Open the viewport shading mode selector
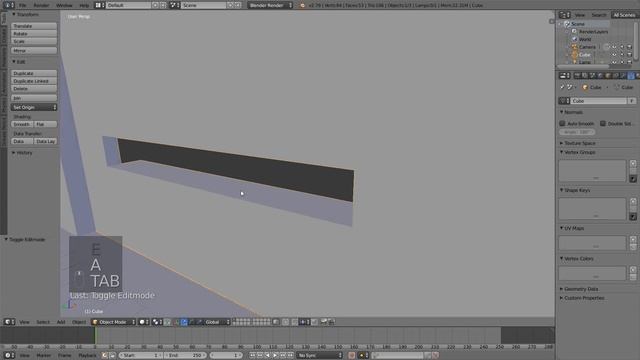640x360 pixels. click(x=144, y=322)
